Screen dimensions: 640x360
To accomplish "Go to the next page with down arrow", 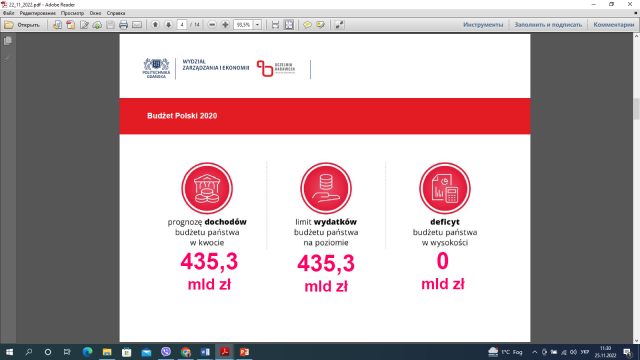I will 169,25.
